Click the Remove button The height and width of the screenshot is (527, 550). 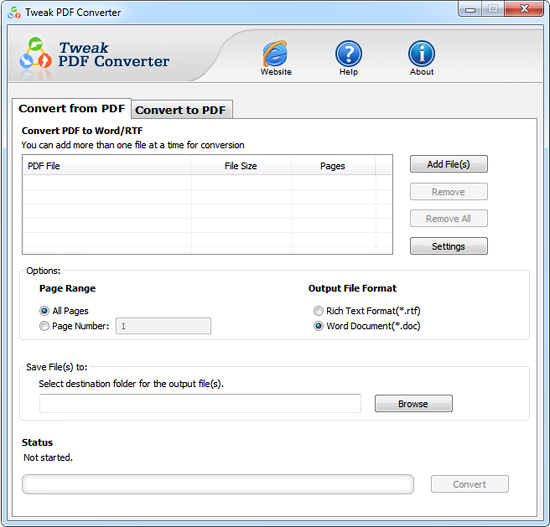click(x=449, y=192)
